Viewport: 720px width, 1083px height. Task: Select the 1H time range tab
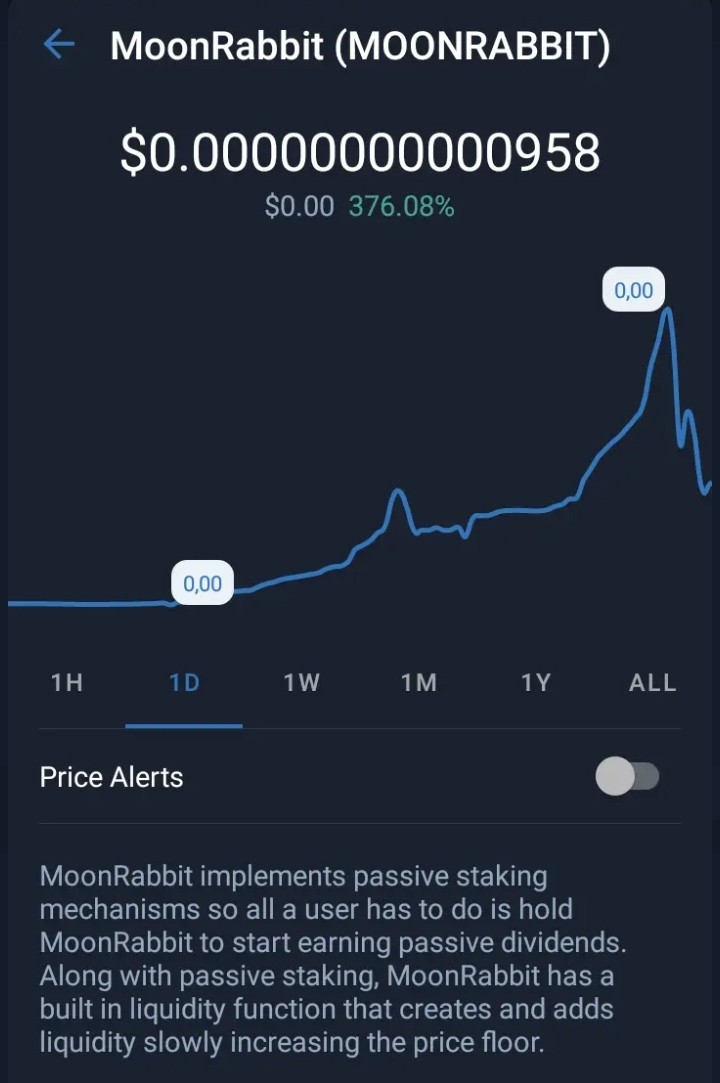67,682
